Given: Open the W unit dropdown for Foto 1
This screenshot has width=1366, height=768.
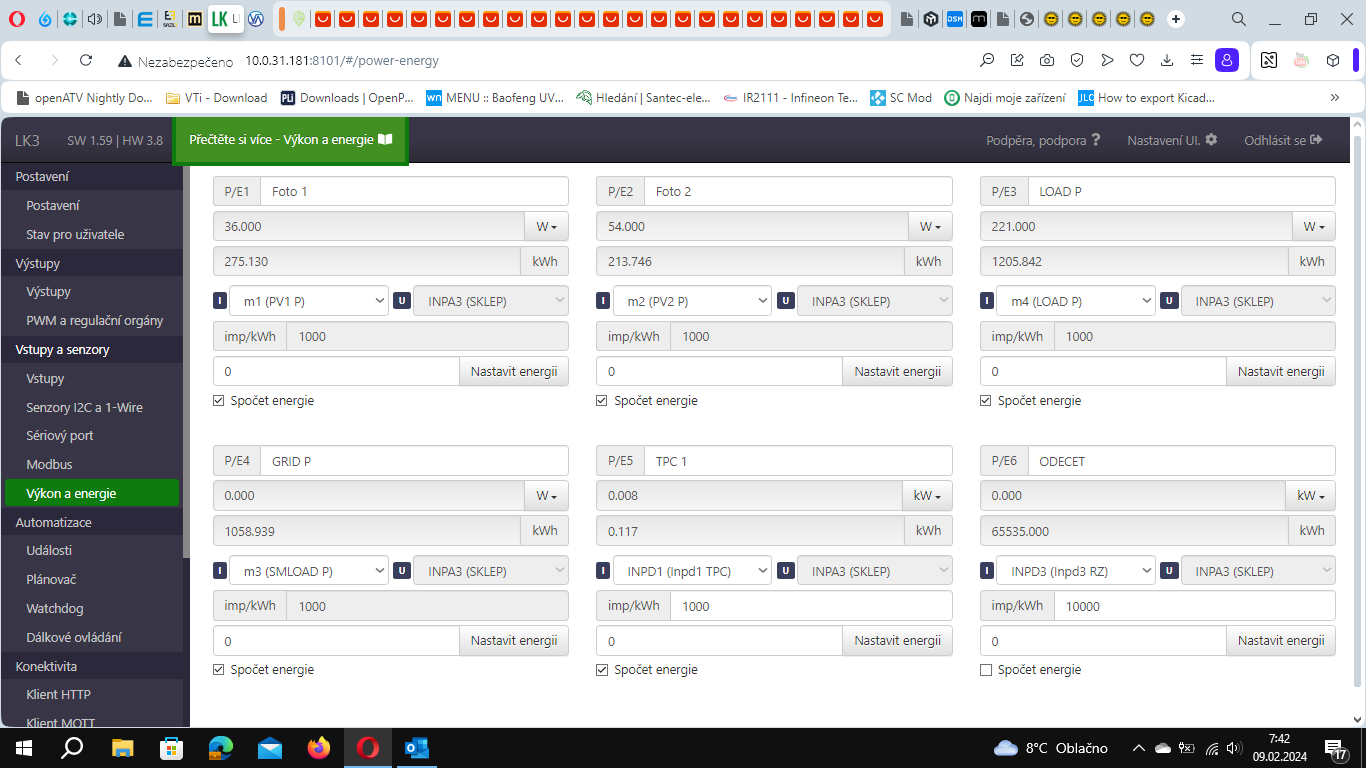Looking at the screenshot, I should click(x=546, y=227).
